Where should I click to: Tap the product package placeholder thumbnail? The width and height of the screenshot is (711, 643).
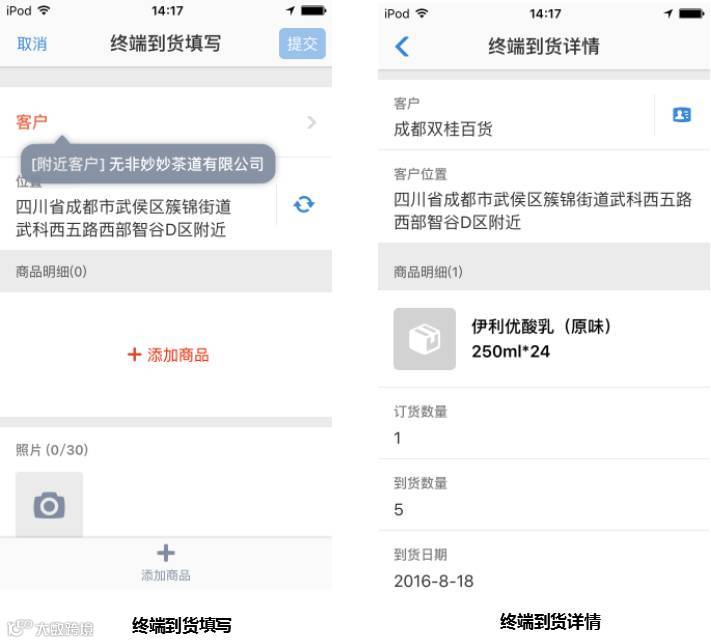pyautogui.click(x=424, y=339)
